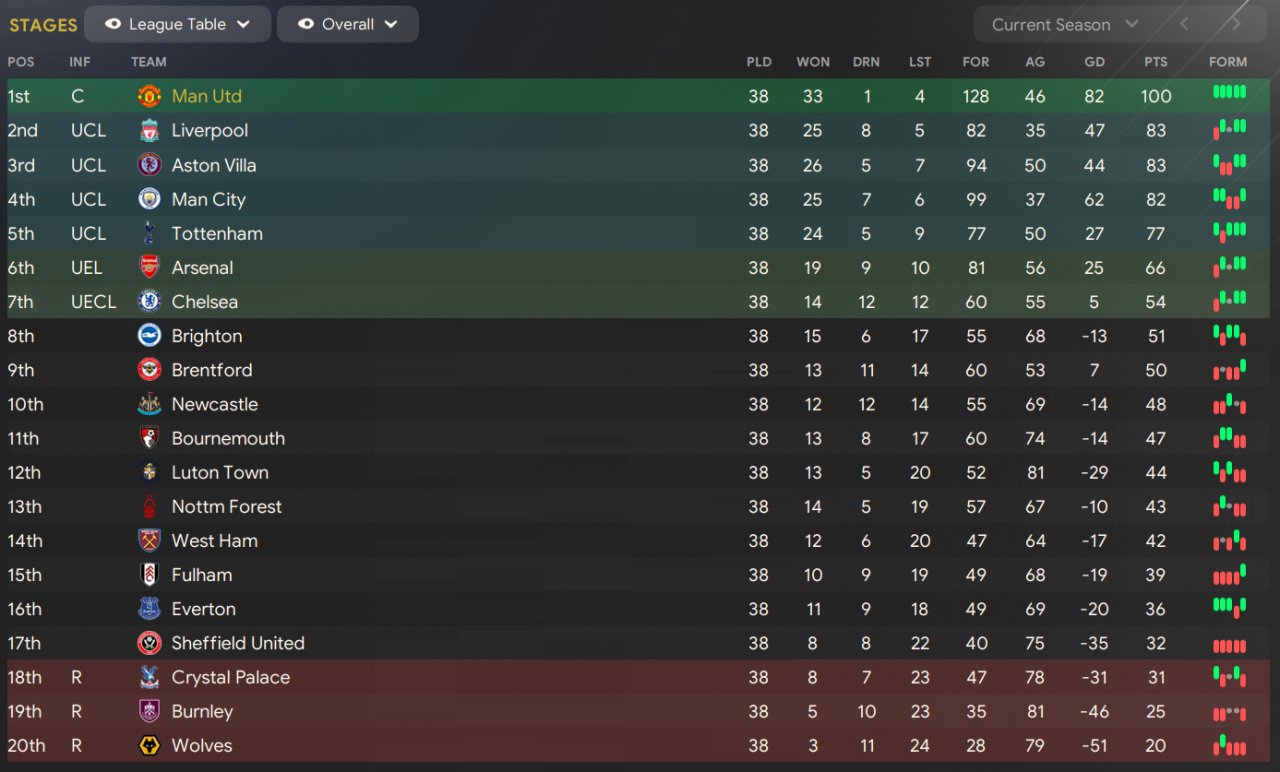Click the Everton club badge
Viewport: 1280px width, 772px height.
pos(149,608)
